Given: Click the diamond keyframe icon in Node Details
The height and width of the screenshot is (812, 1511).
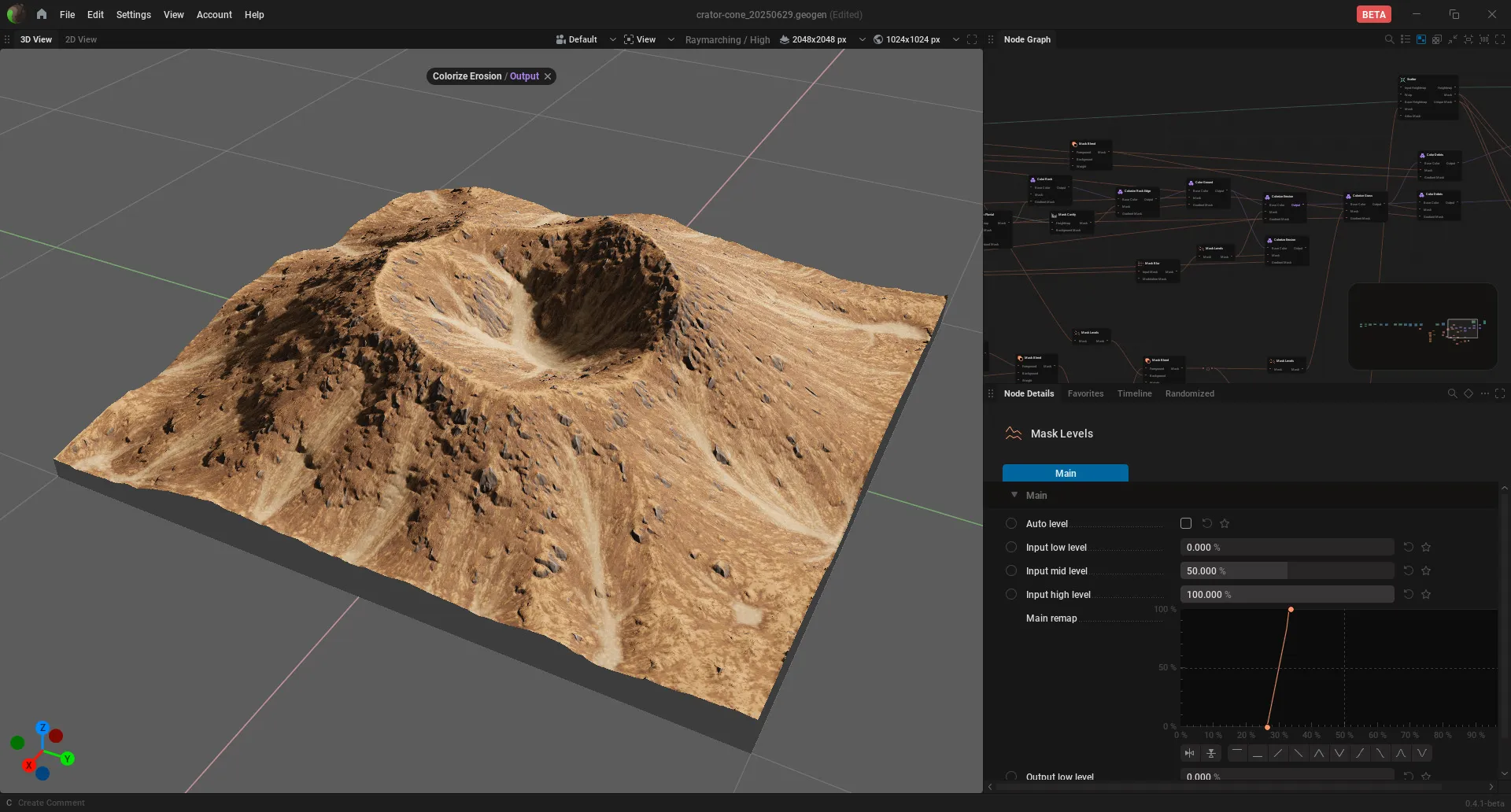Looking at the screenshot, I should [x=1468, y=393].
